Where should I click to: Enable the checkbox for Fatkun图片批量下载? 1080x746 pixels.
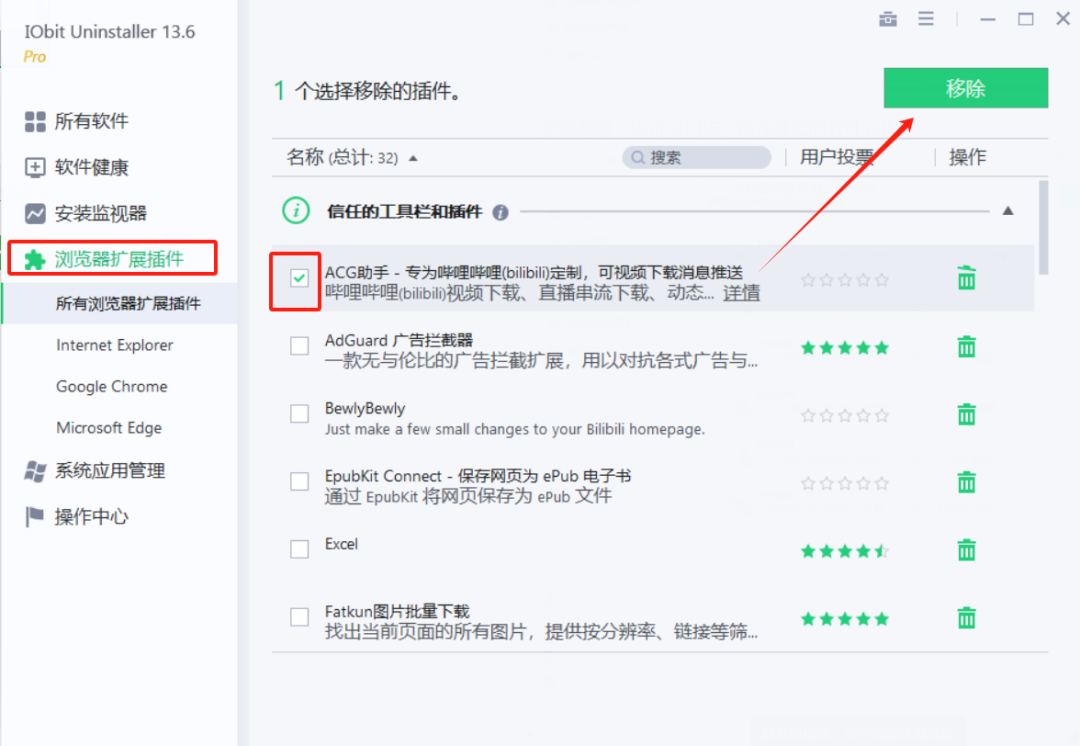[299, 616]
